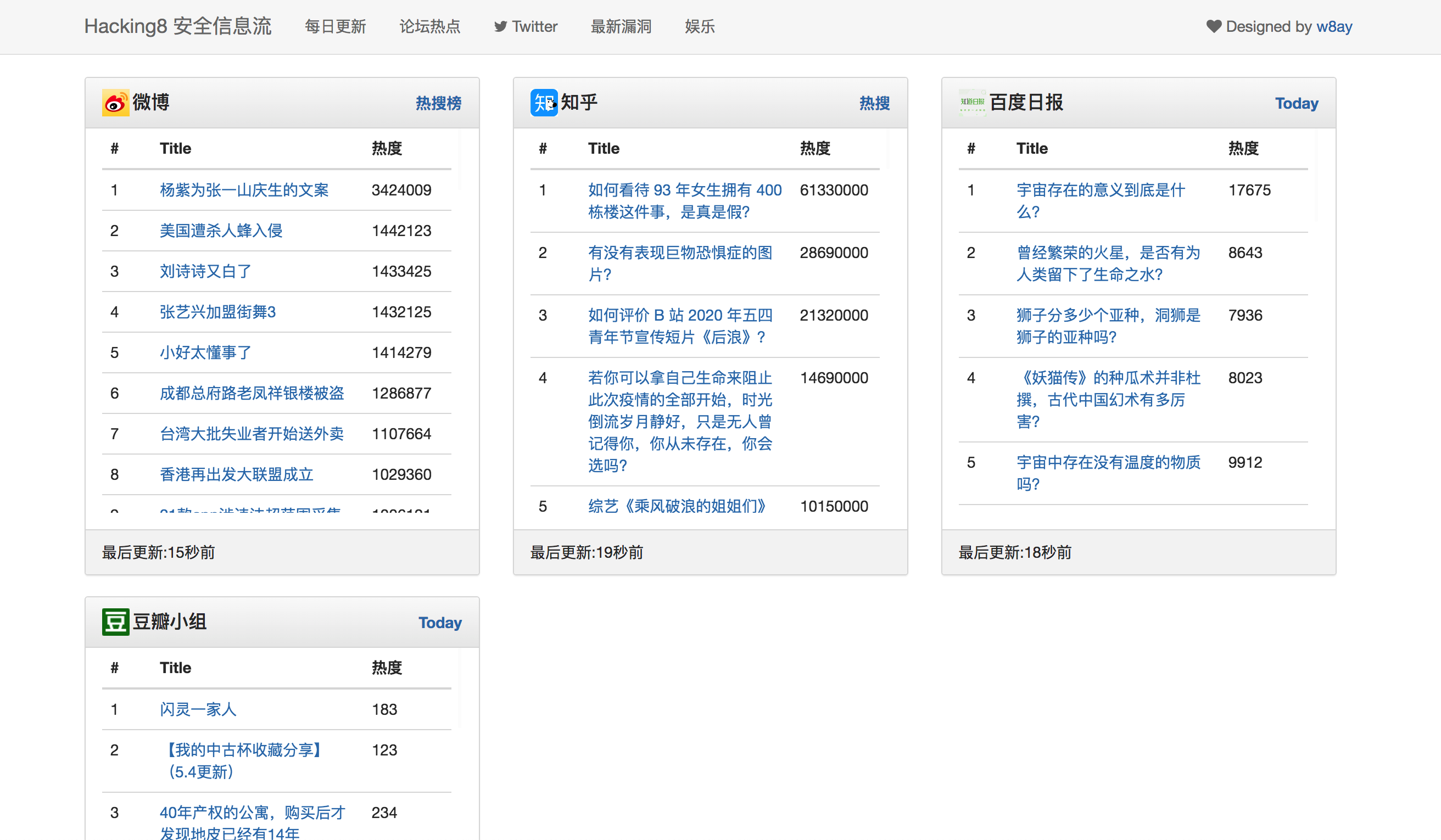Screen dimensions: 1441x840
Task: Click the 百度日报 logo icon
Action: coord(972,103)
